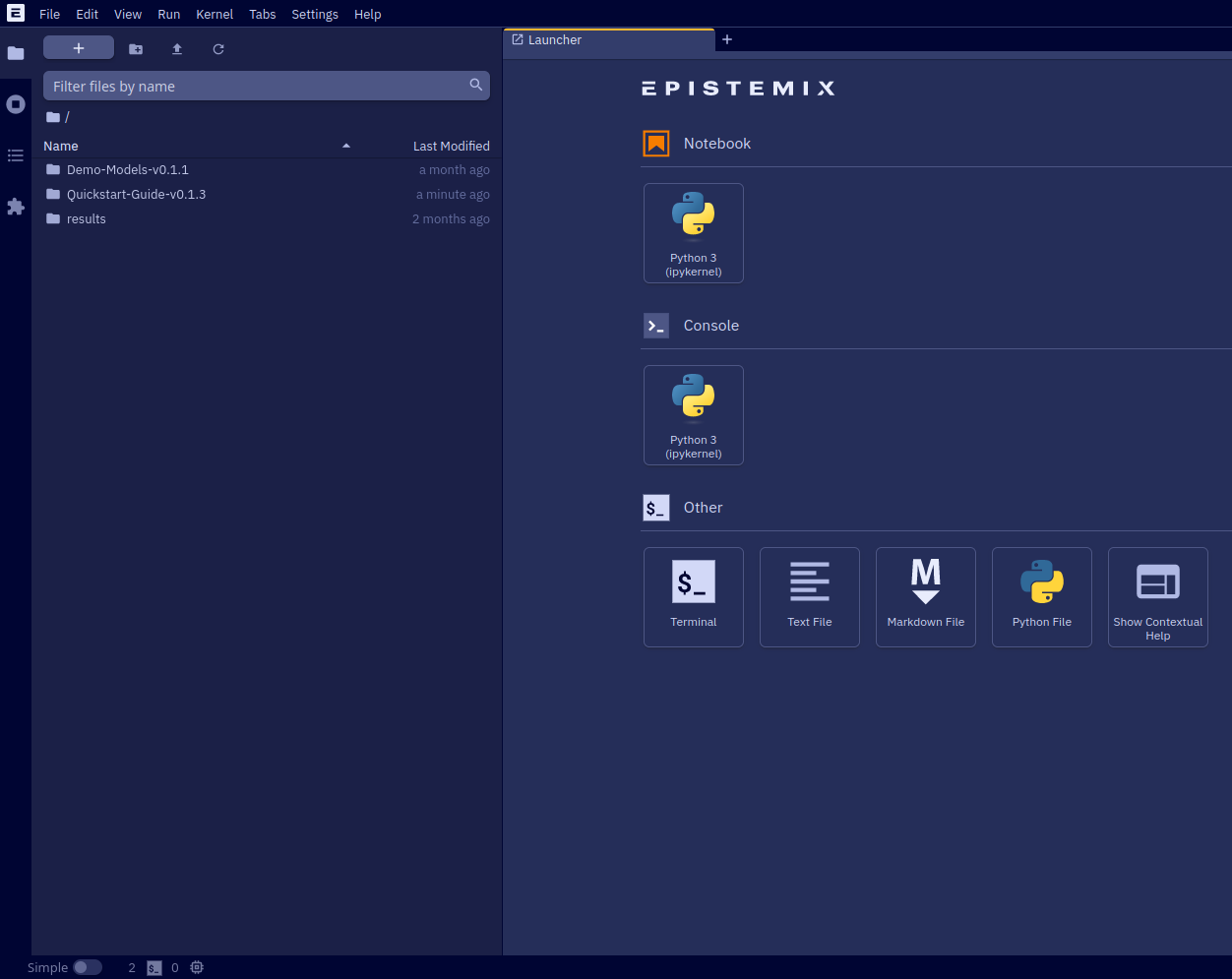Viewport: 1232px width, 979px height.
Task: Open the View menu
Action: [128, 14]
